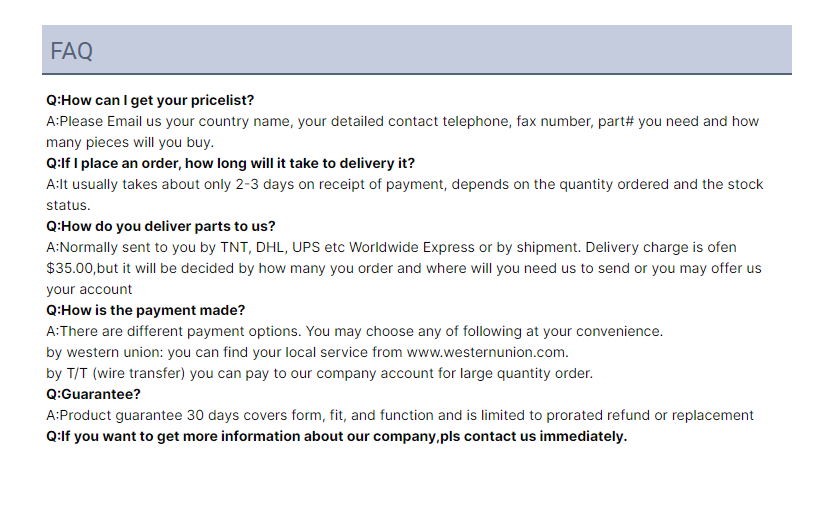Click the 30 days product guarantee answer
Viewport: 832px width, 508px height.
[x=400, y=415]
